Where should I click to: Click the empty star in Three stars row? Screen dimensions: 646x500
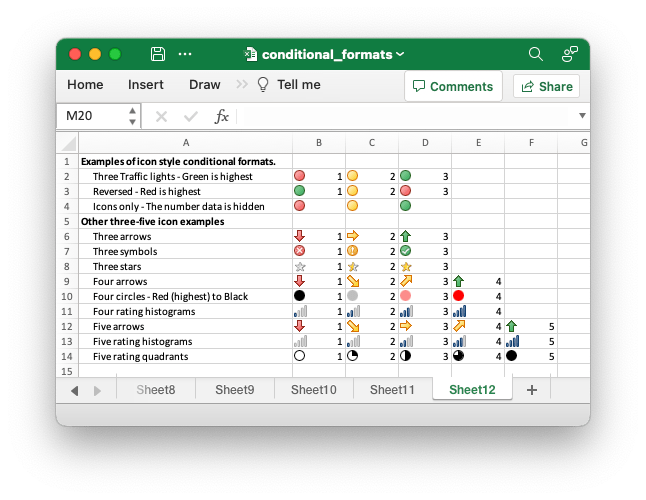300,266
